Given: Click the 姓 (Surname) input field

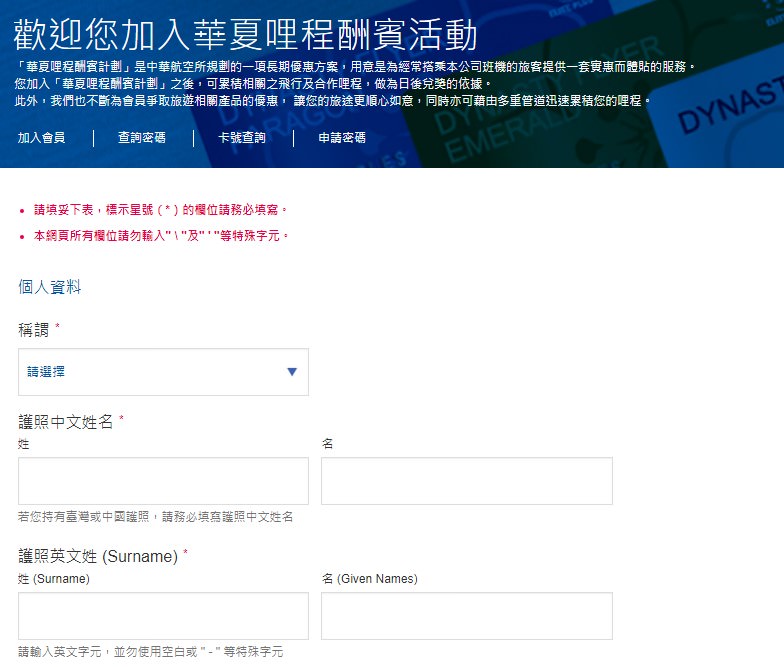Looking at the screenshot, I should pyautogui.click(x=164, y=616).
